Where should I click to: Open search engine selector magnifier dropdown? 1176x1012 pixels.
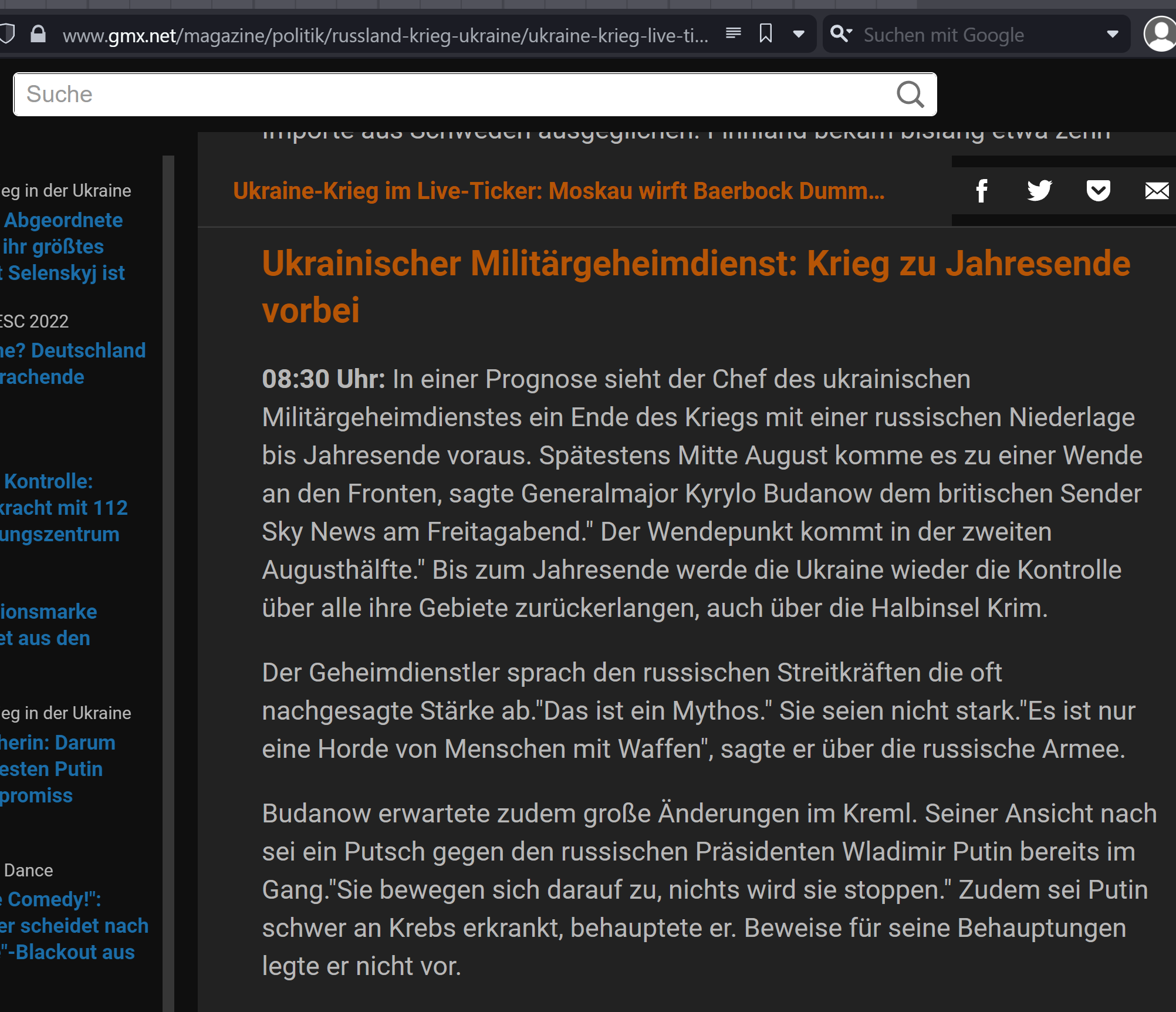pyautogui.click(x=842, y=34)
